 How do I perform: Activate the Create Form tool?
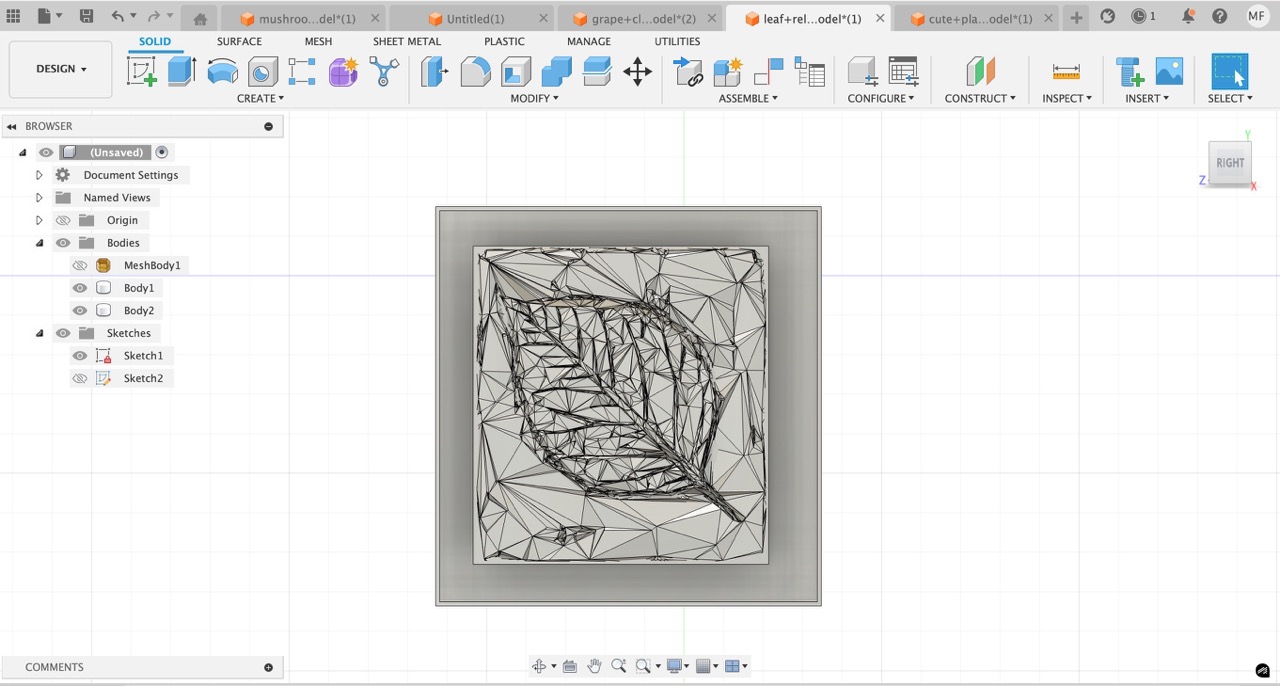[343, 71]
